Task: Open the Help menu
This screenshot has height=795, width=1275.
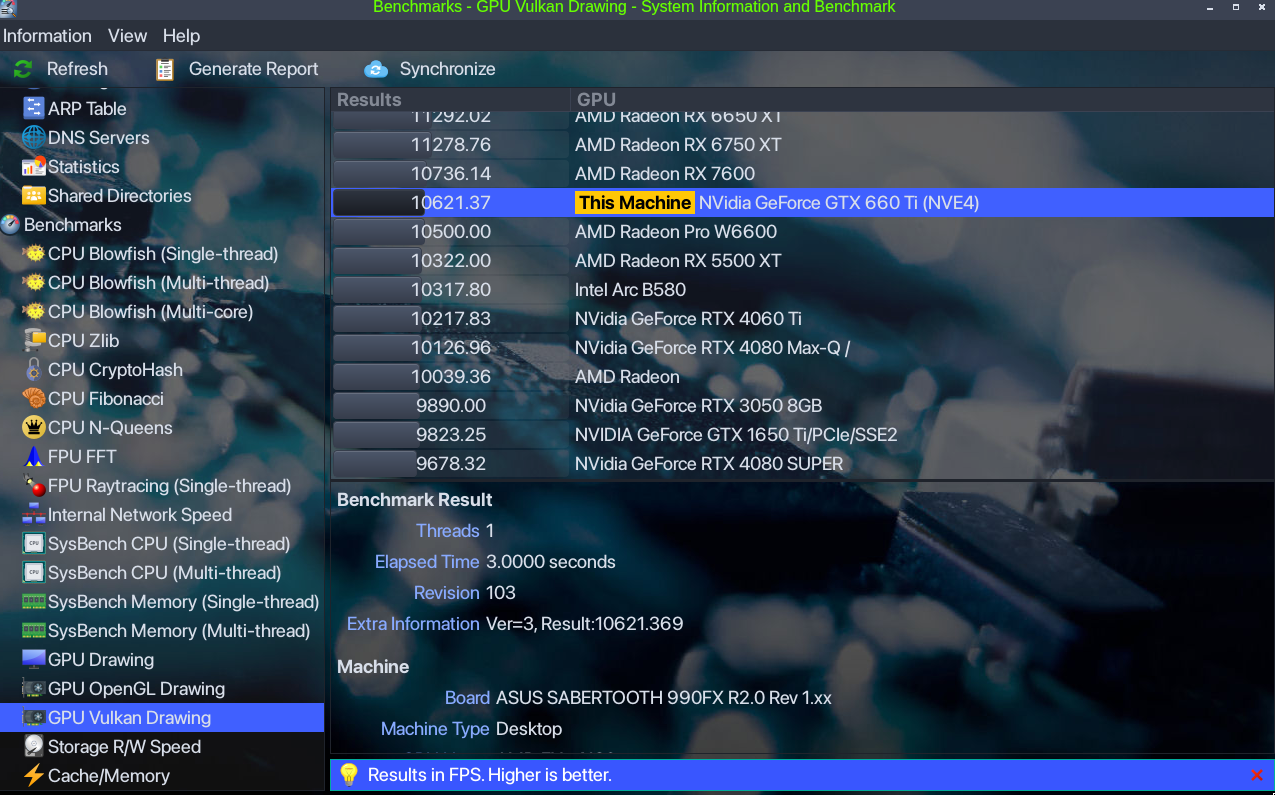Action: (x=181, y=36)
